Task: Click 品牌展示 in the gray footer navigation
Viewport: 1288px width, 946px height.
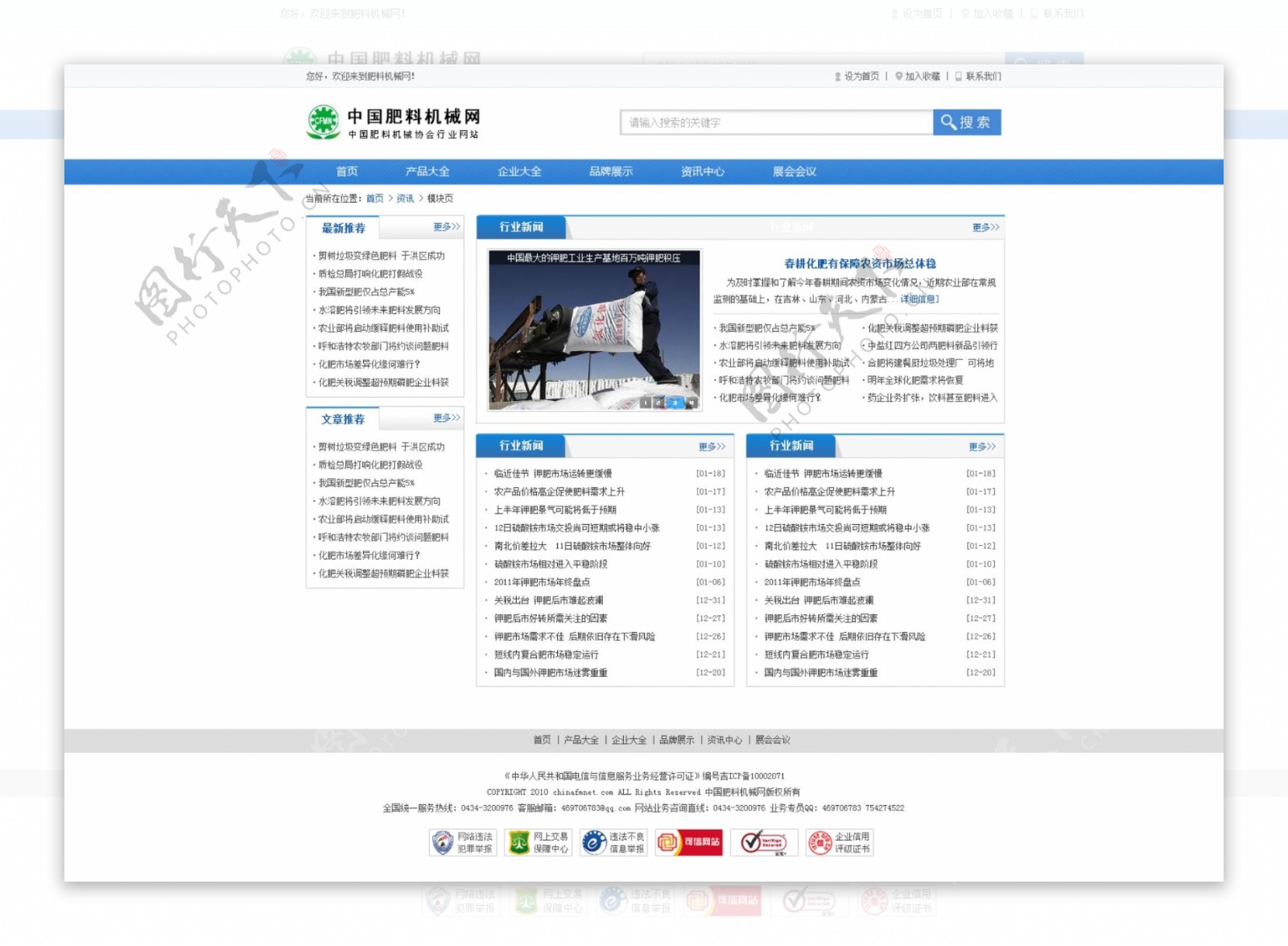Action: (x=677, y=740)
